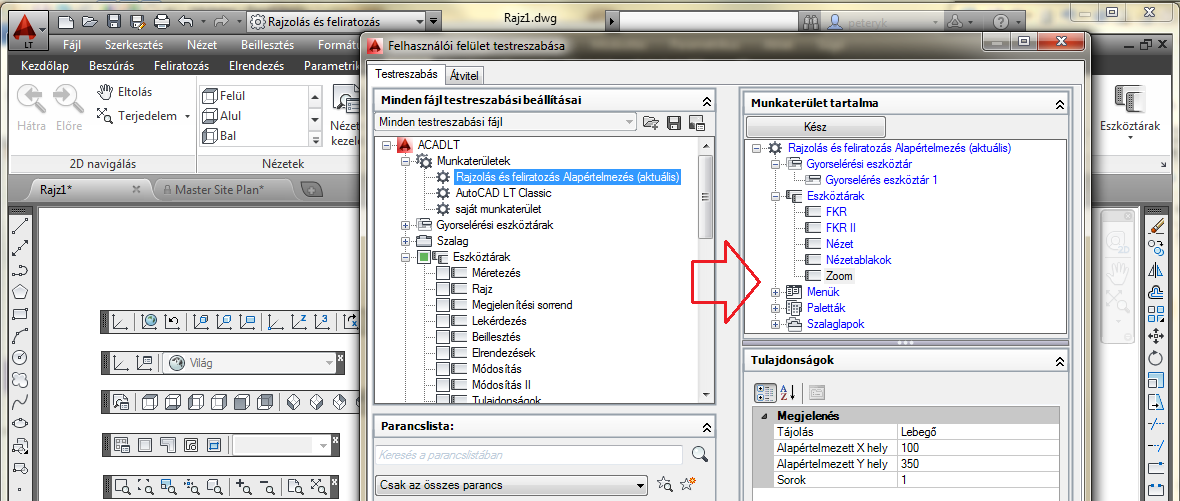1180x501 pixels.
Task: Expand the Paletták node in workspace contents
Action: pos(776,308)
